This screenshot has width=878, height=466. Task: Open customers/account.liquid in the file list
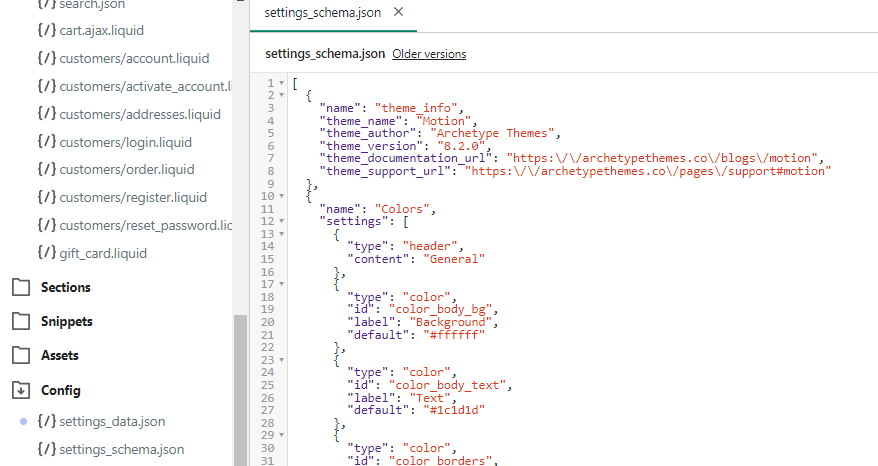click(134, 58)
